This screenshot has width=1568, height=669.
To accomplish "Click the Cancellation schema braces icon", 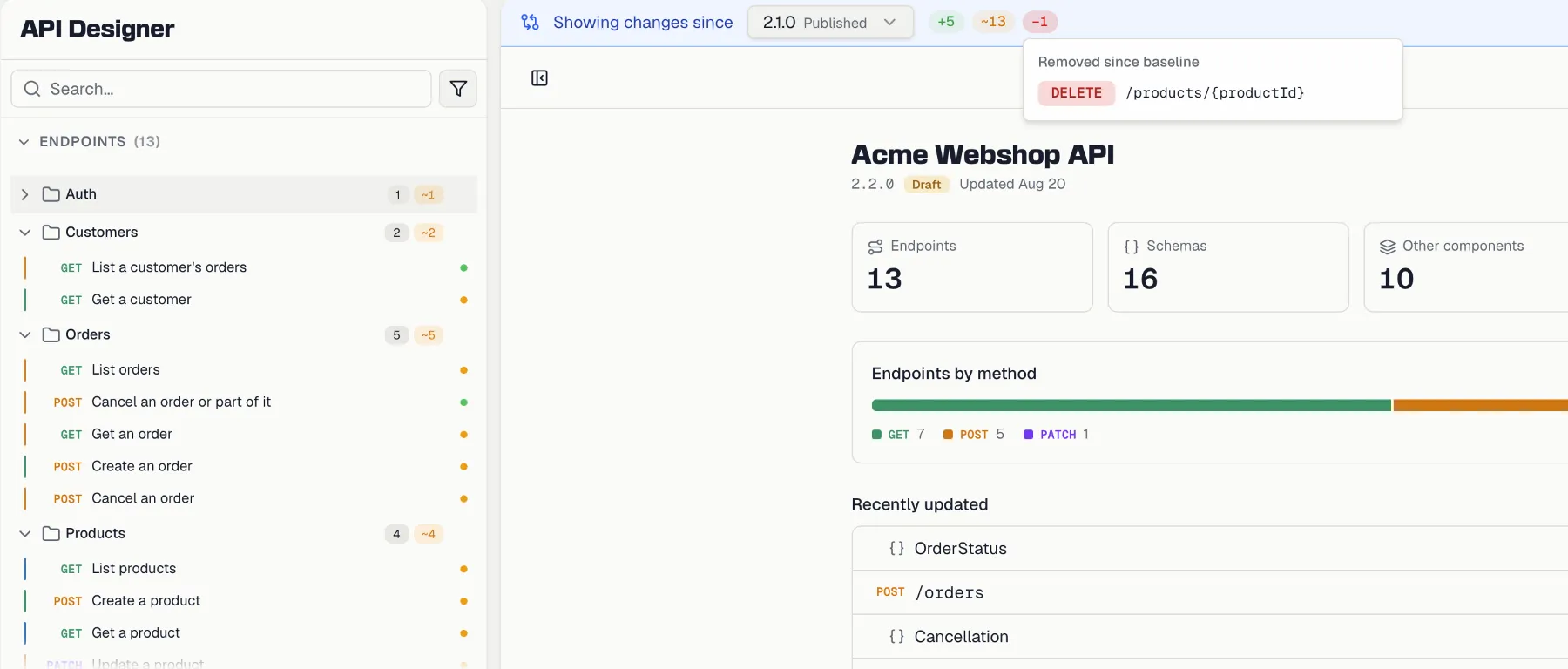I will point(896,637).
